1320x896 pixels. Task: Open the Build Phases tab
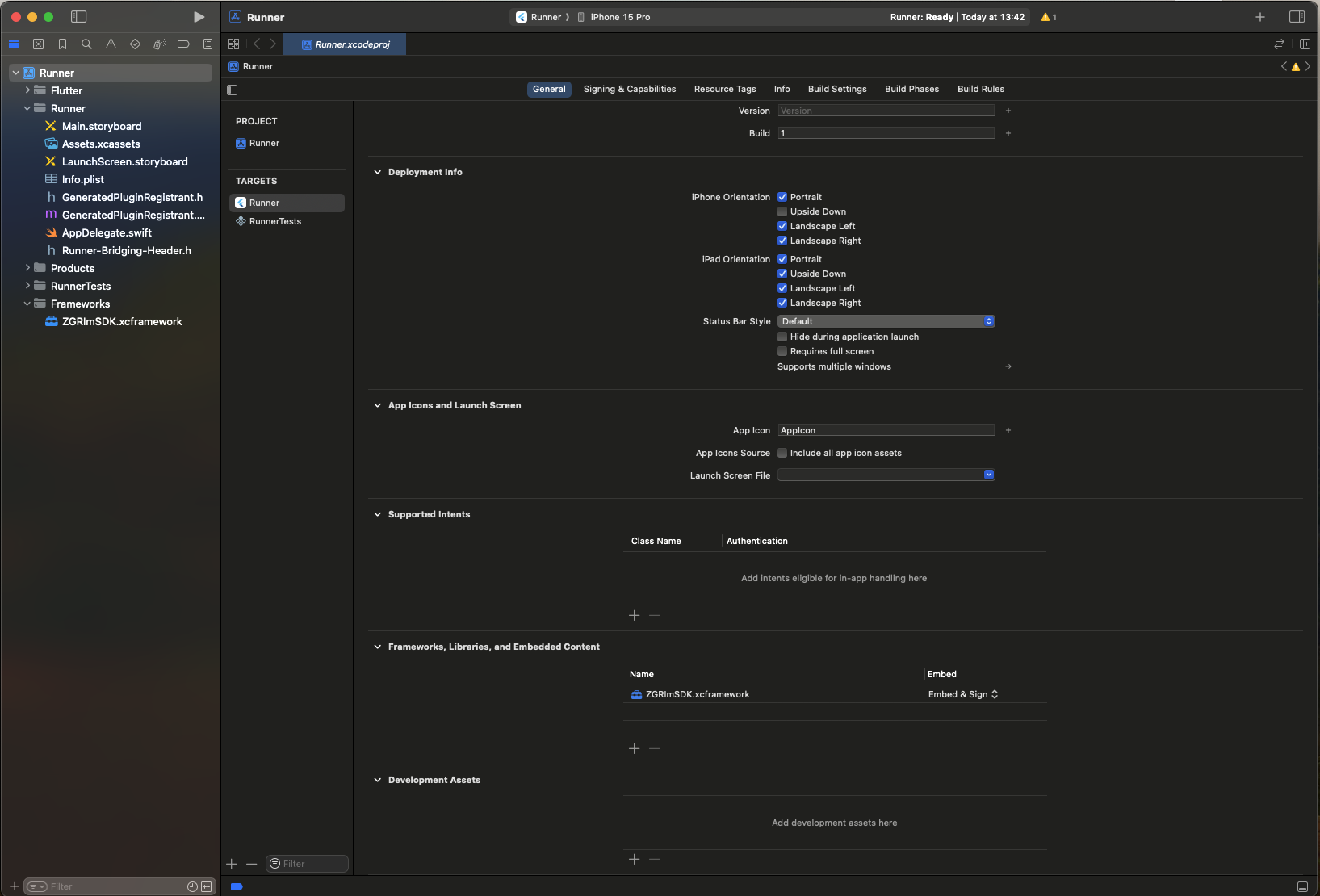(x=911, y=89)
